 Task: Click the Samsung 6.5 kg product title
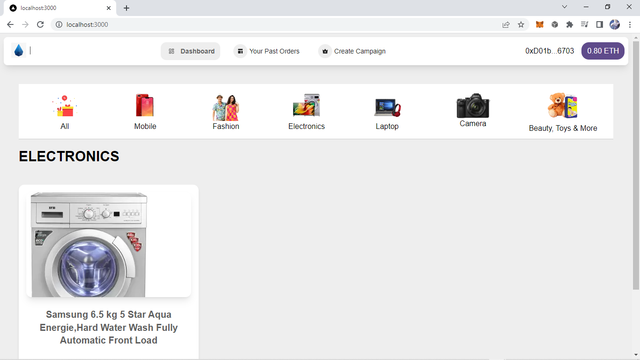click(109, 327)
